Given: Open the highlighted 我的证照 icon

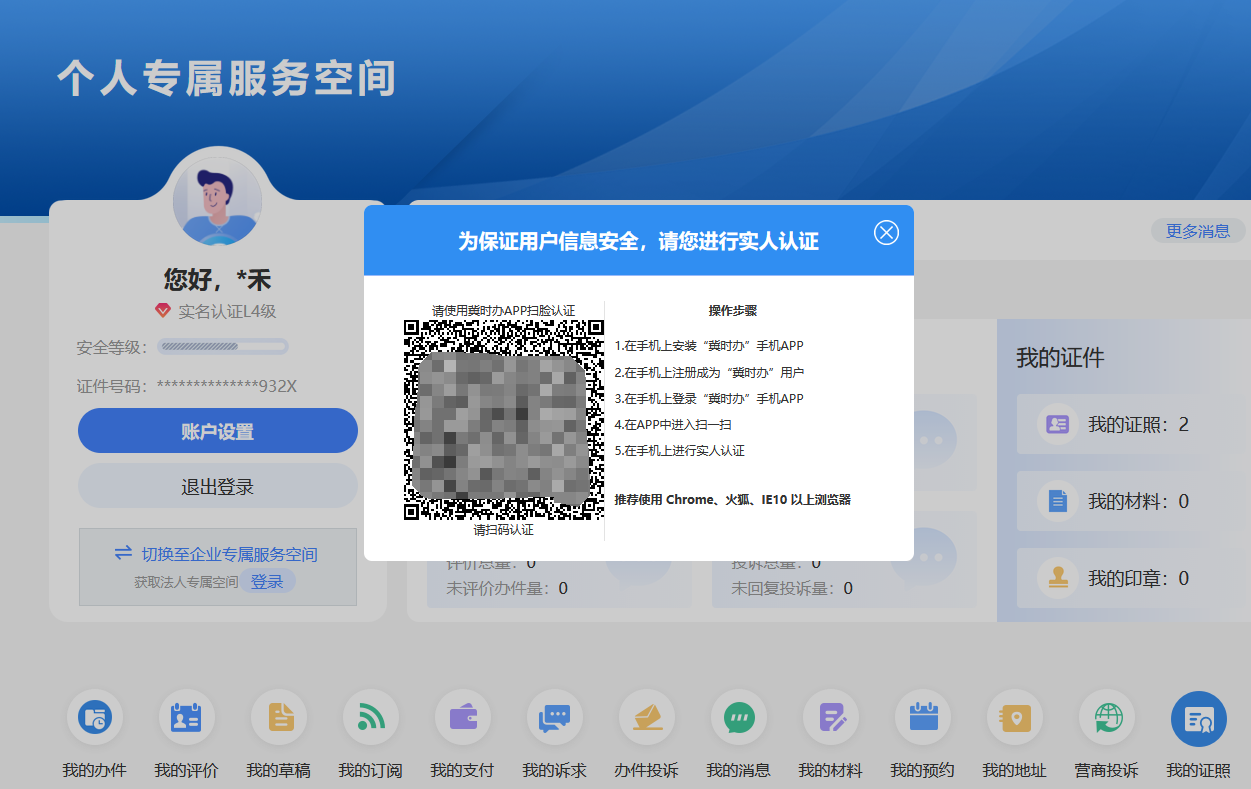Looking at the screenshot, I should click(x=1199, y=718).
